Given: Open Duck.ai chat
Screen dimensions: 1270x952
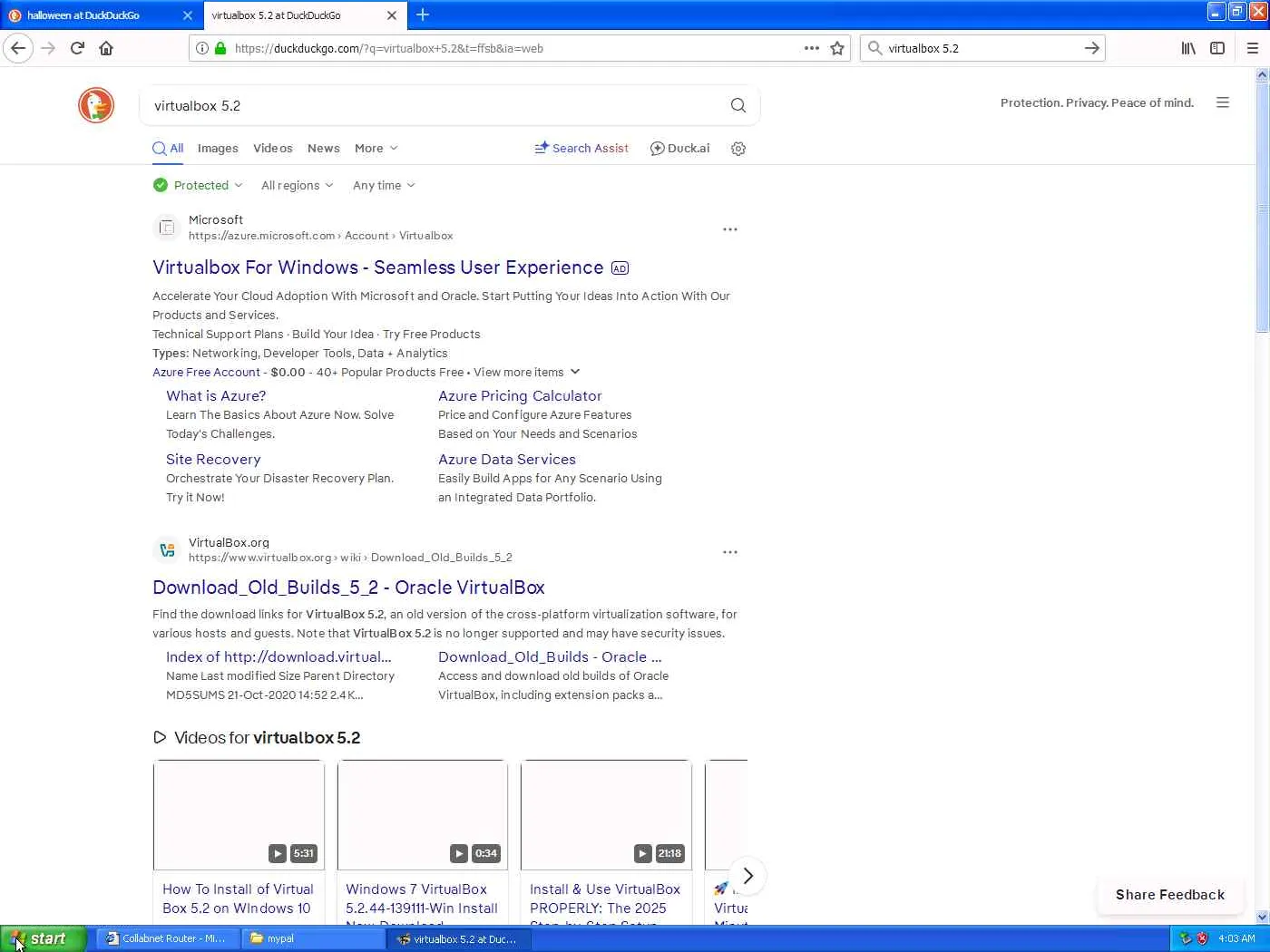Looking at the screenshot, I should click(680, 149).
